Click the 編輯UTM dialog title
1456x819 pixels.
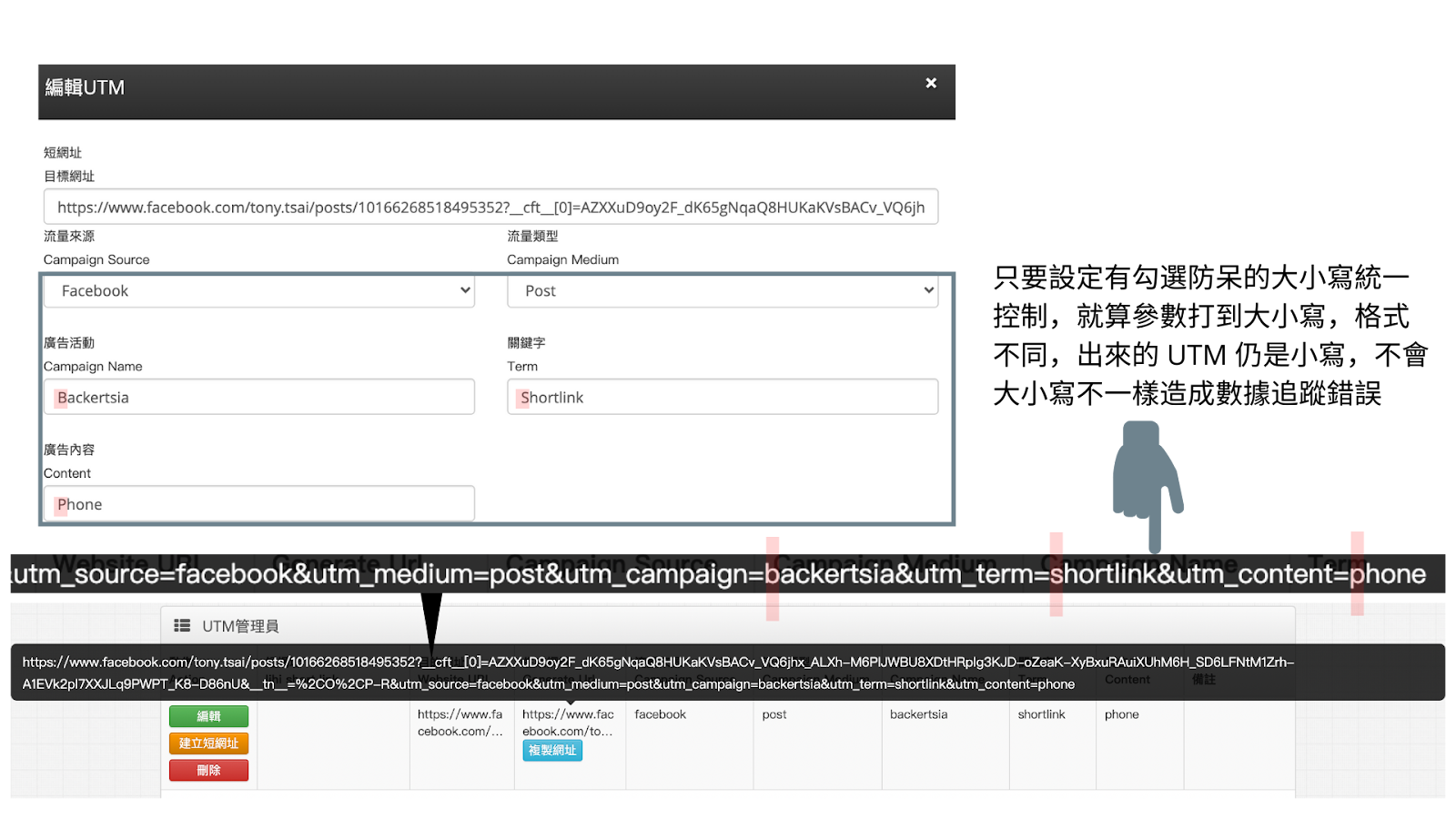point(85,87)
